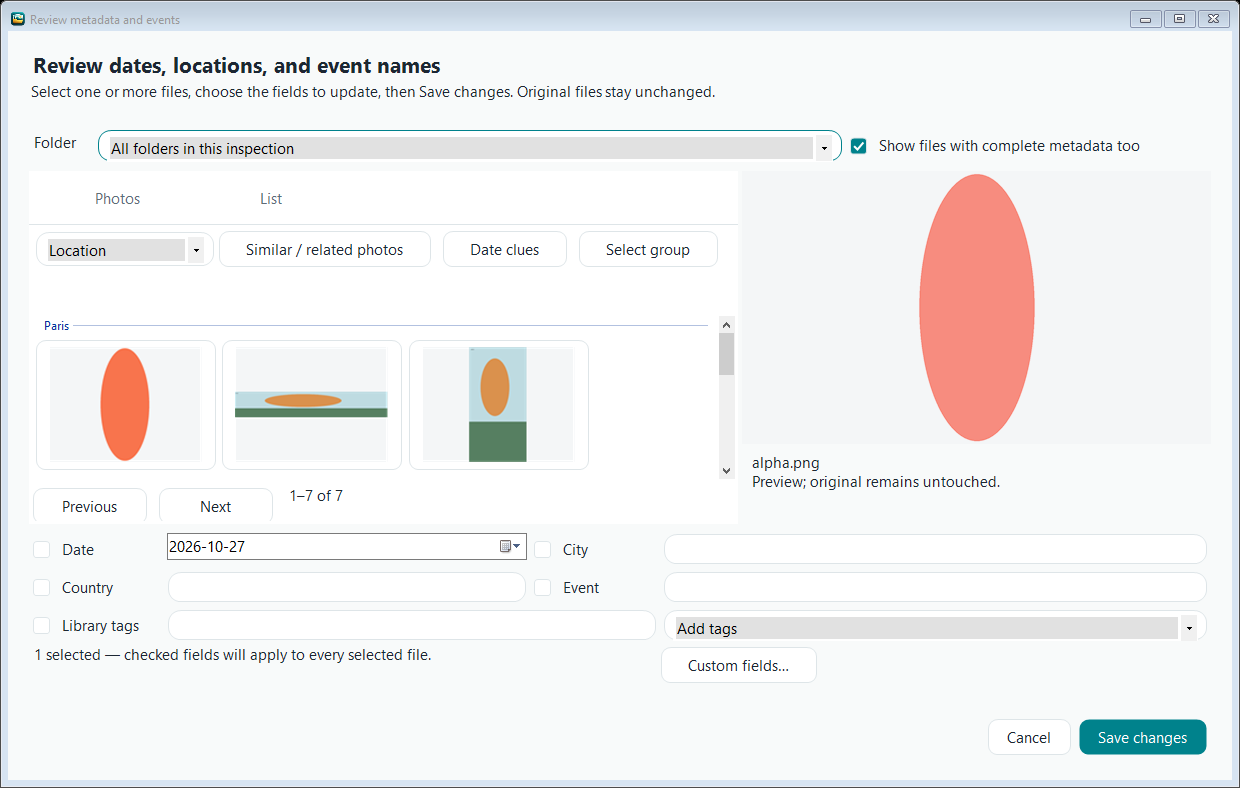This screenshot has height=788, width=1240.
Task: Open the Add tags dropdown
Action: click(x=935, y=628)
